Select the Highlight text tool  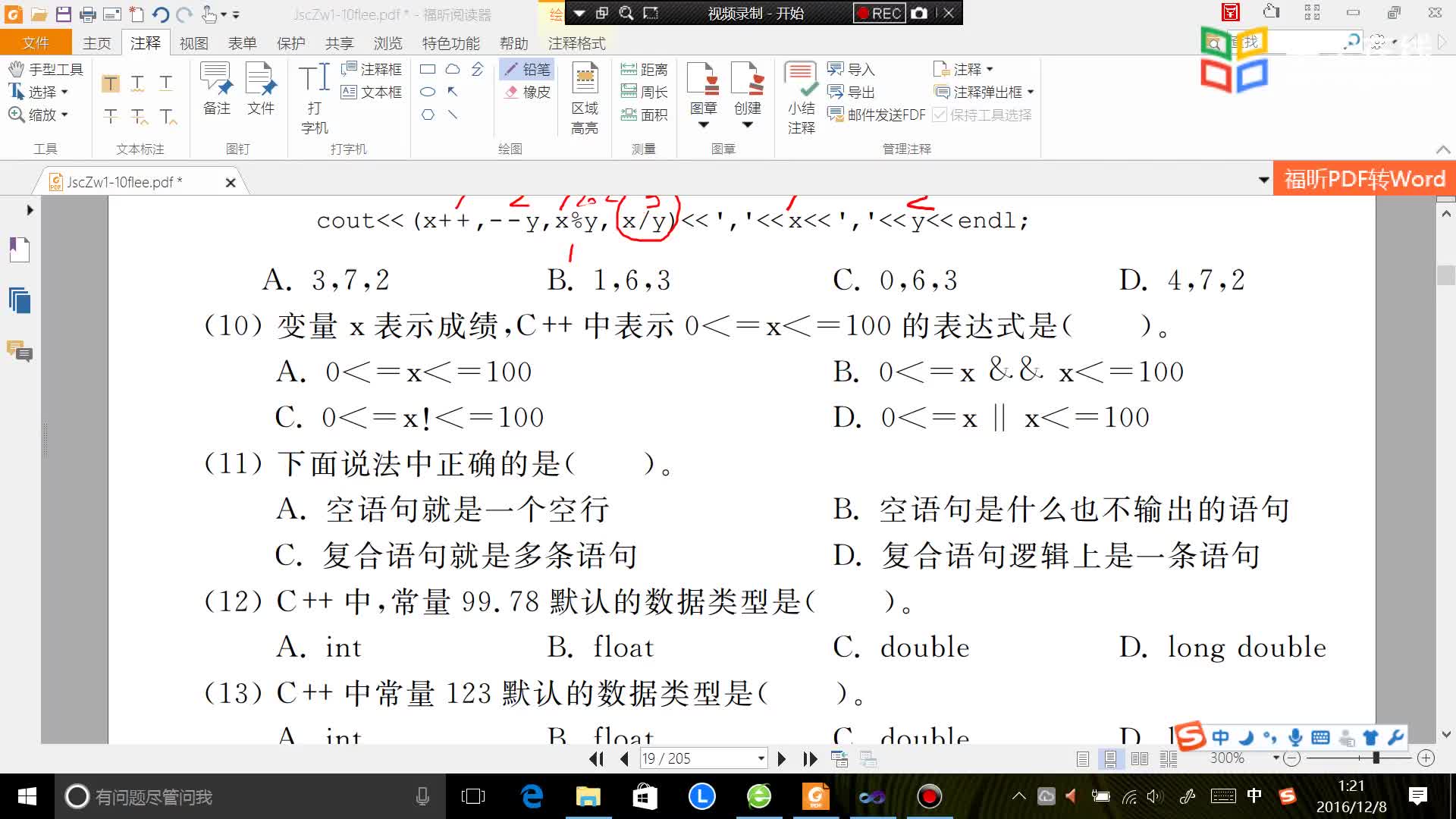[111, 83]
